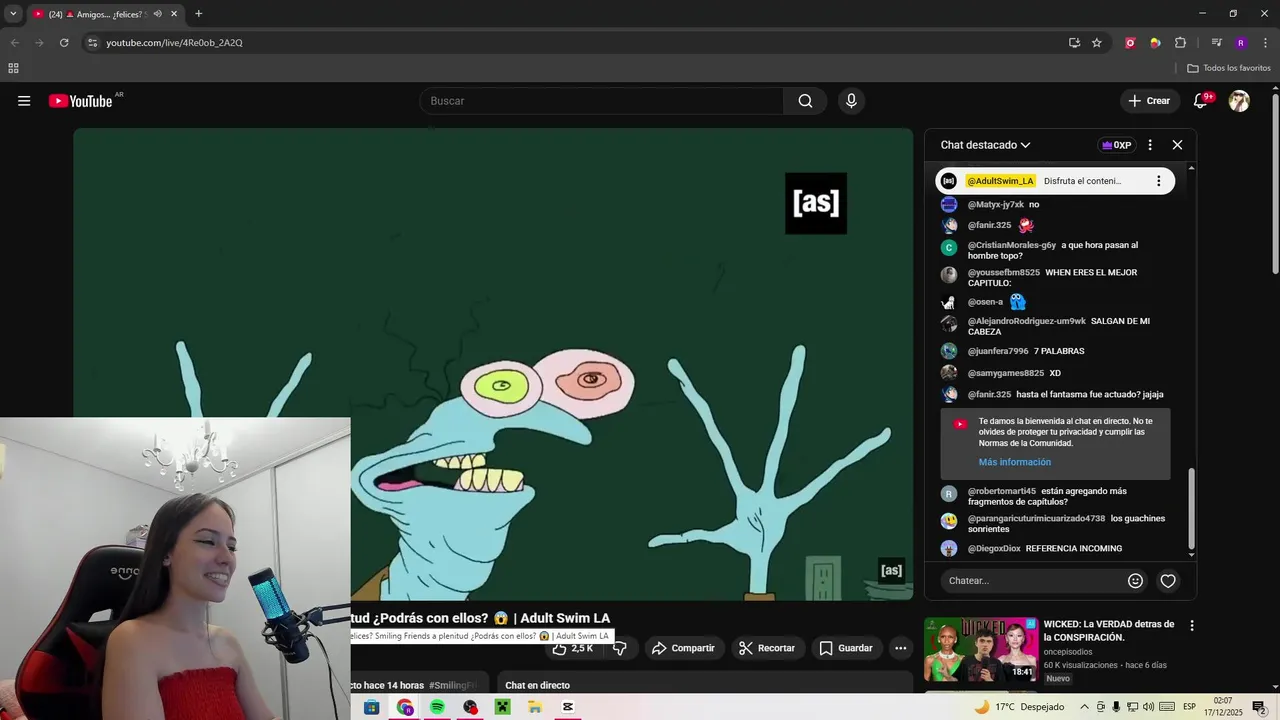Open the YouTube account avatar menu
The height and width of the screenshot is (720, 1280).
(1239, 101)
